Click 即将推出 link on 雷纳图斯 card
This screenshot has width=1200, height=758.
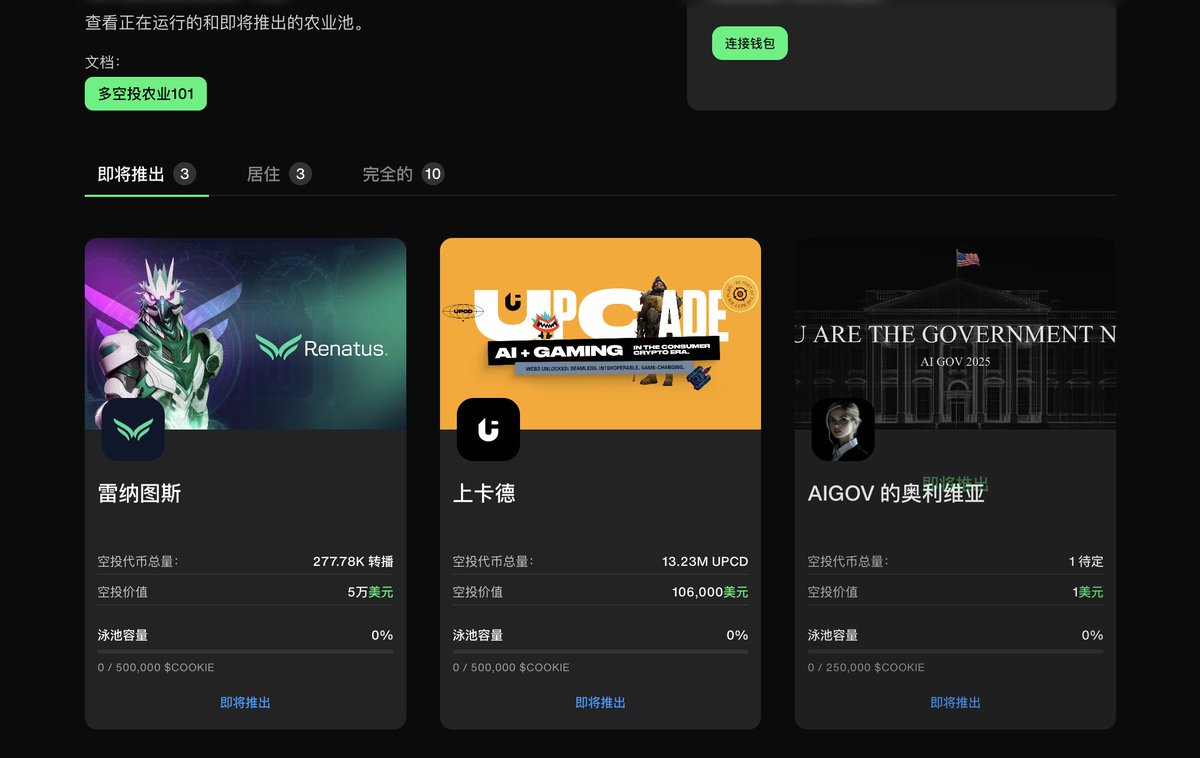(245, 703)
